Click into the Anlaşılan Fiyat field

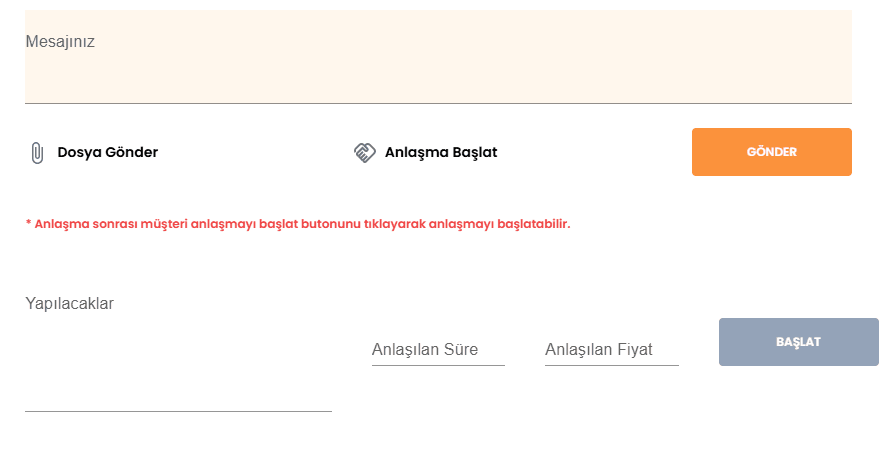(x=611, y=350)
